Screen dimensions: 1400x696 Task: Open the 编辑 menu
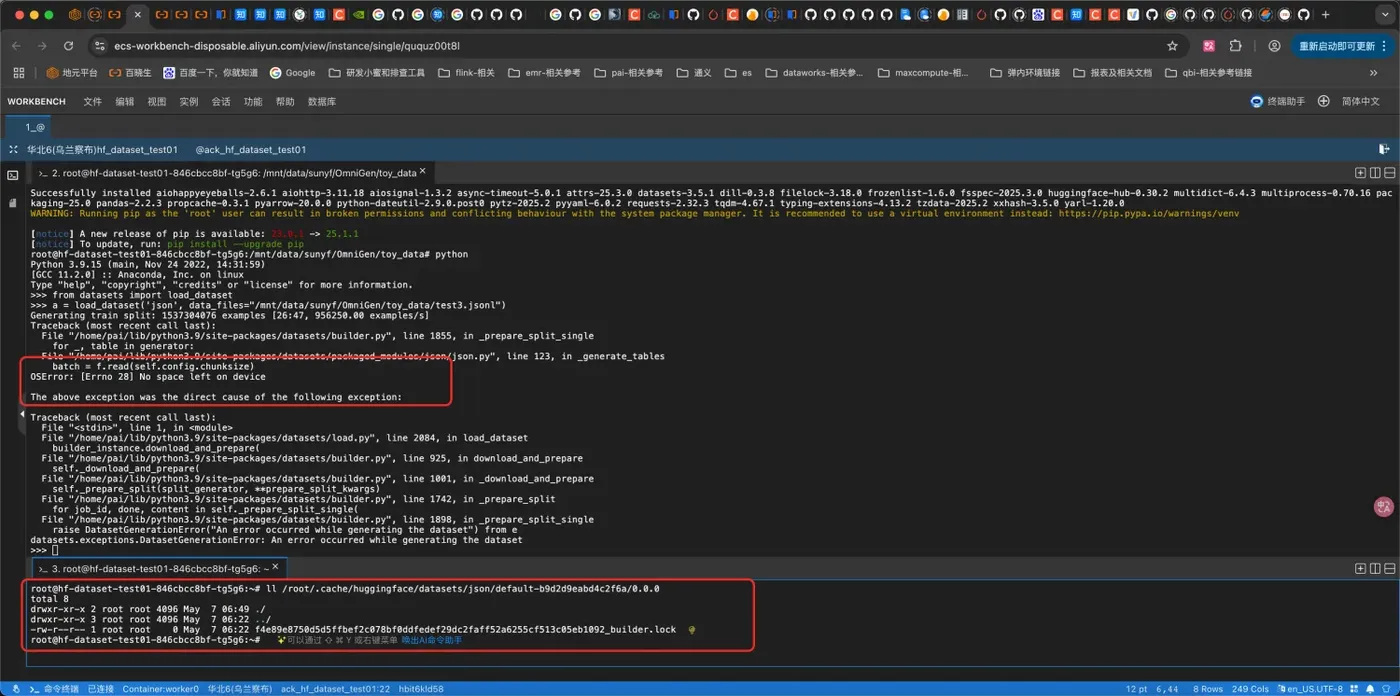pos(124,102)
